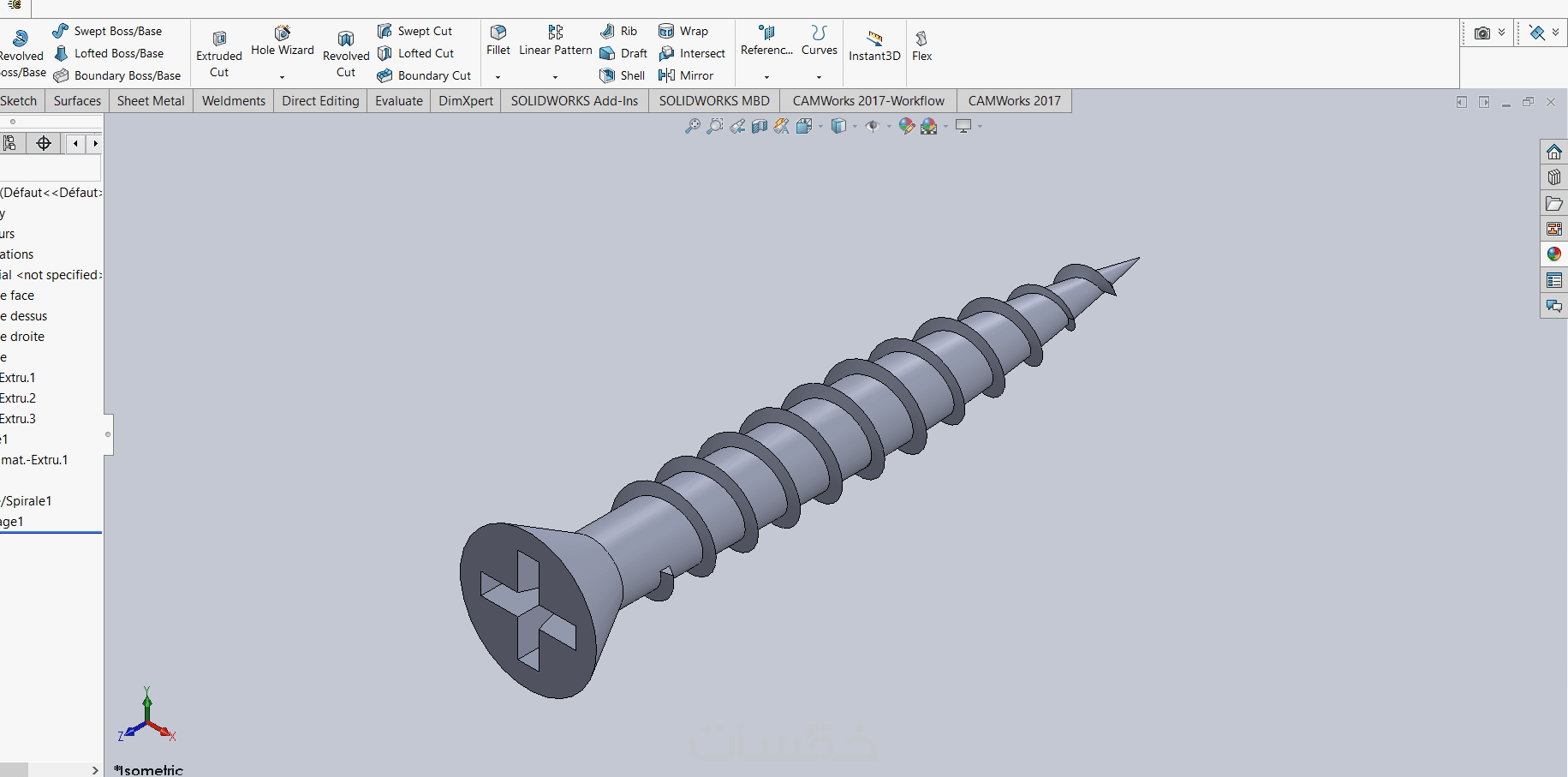Select Extru.2 in the feature tree

(18, 398)
